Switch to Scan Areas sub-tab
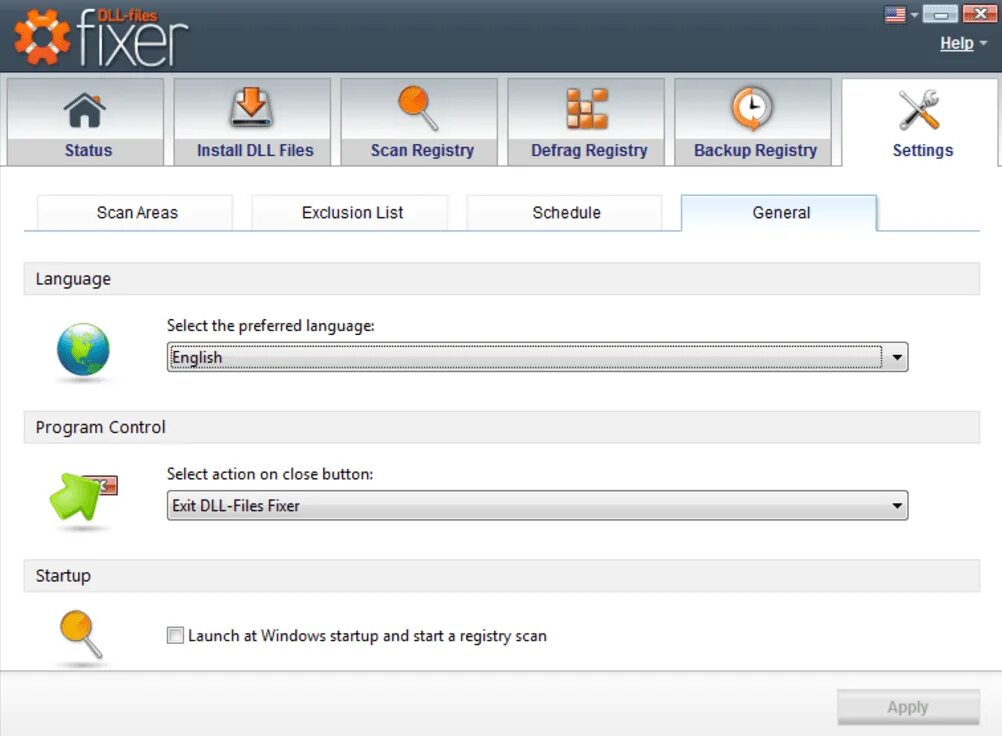The width and height of the screenshot is (1002, 736). [x=135, y=213]
